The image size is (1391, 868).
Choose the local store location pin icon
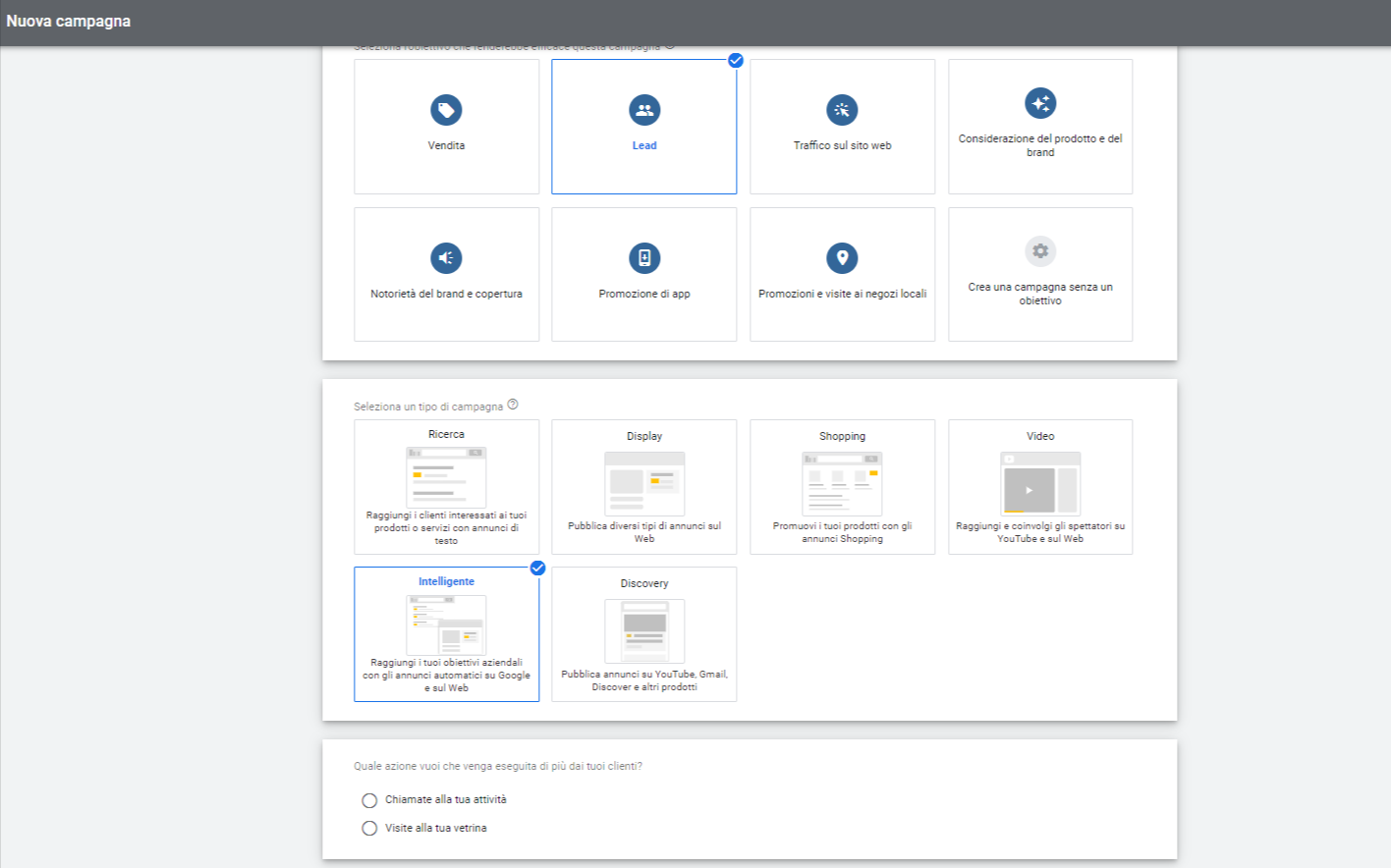point(842,258)
